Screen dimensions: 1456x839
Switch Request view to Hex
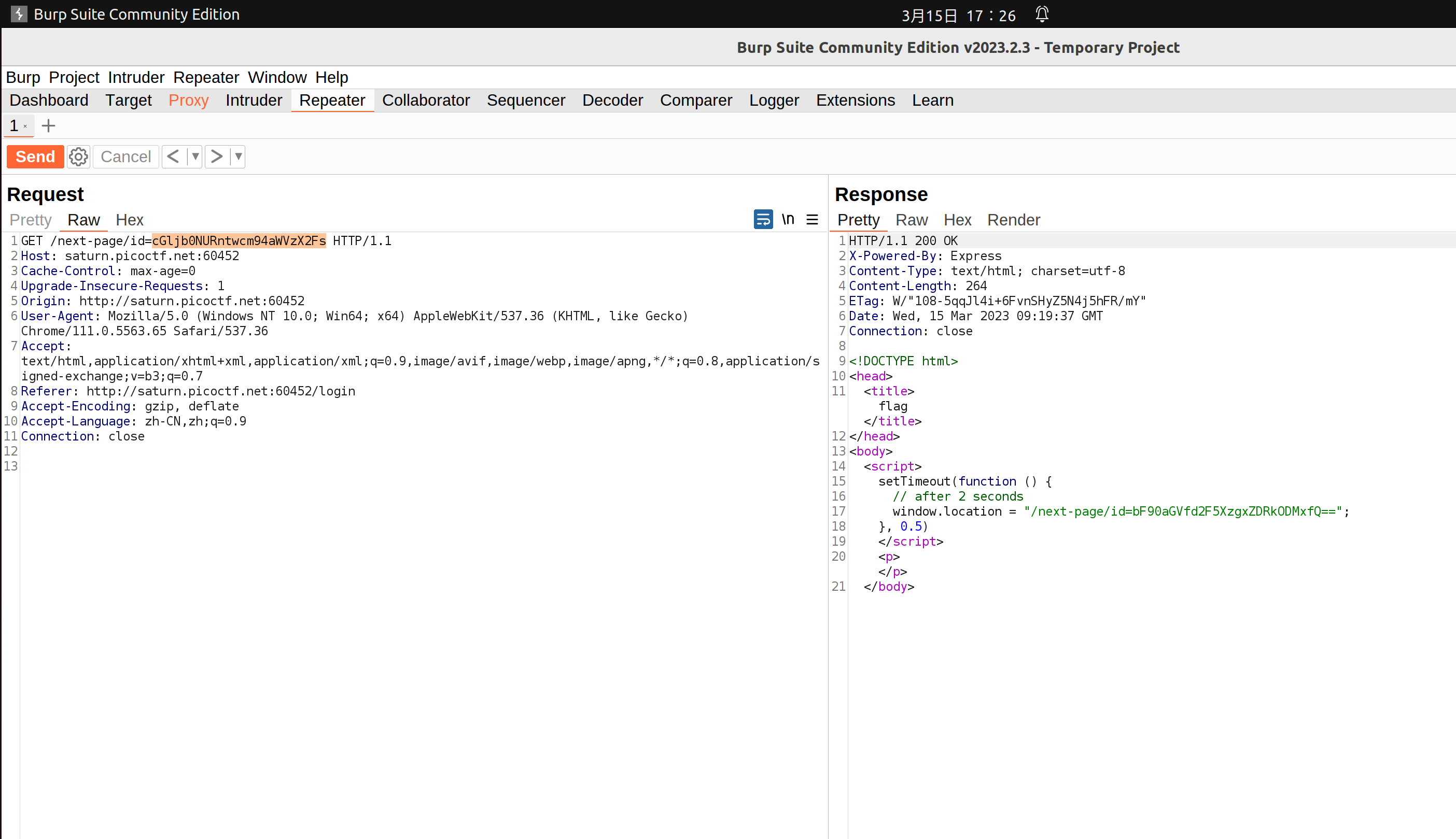coord(130,220)
